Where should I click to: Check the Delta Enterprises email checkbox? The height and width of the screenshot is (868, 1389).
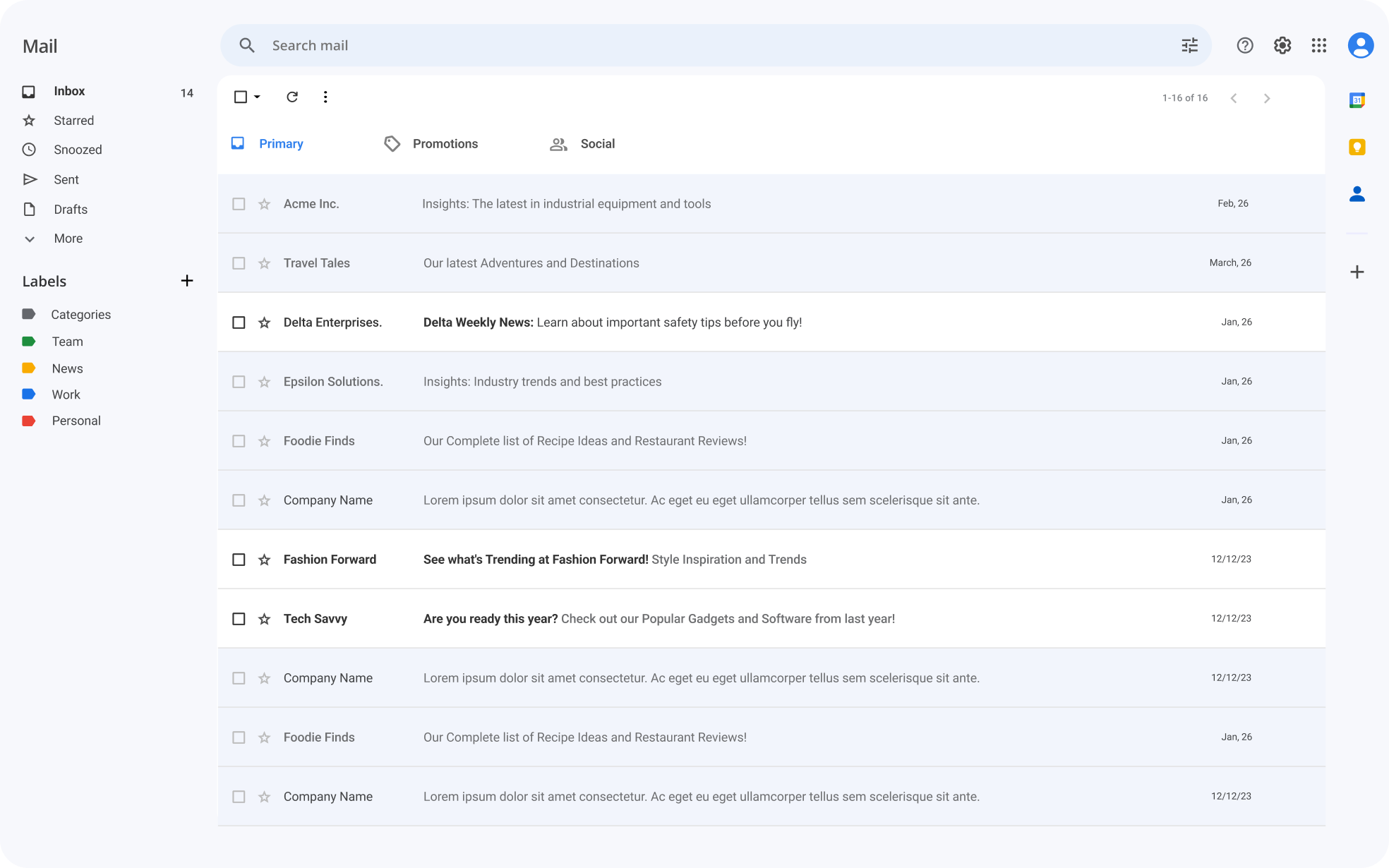tap(239, 323)
